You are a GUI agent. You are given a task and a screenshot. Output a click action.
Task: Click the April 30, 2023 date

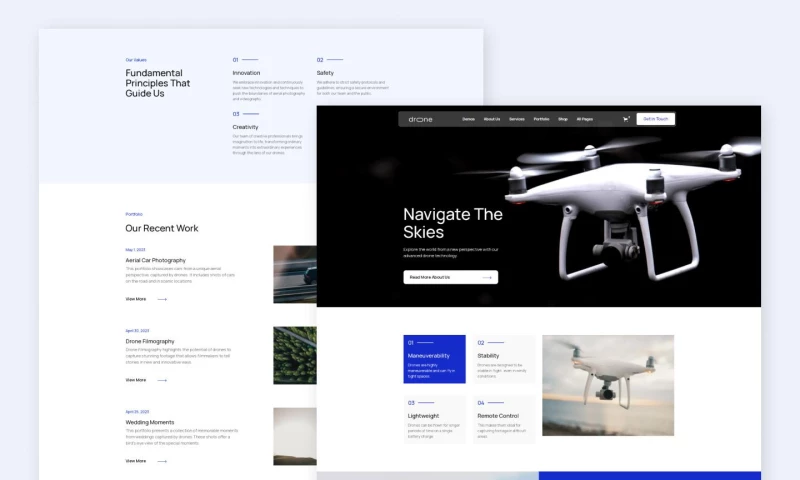(137, 331)
